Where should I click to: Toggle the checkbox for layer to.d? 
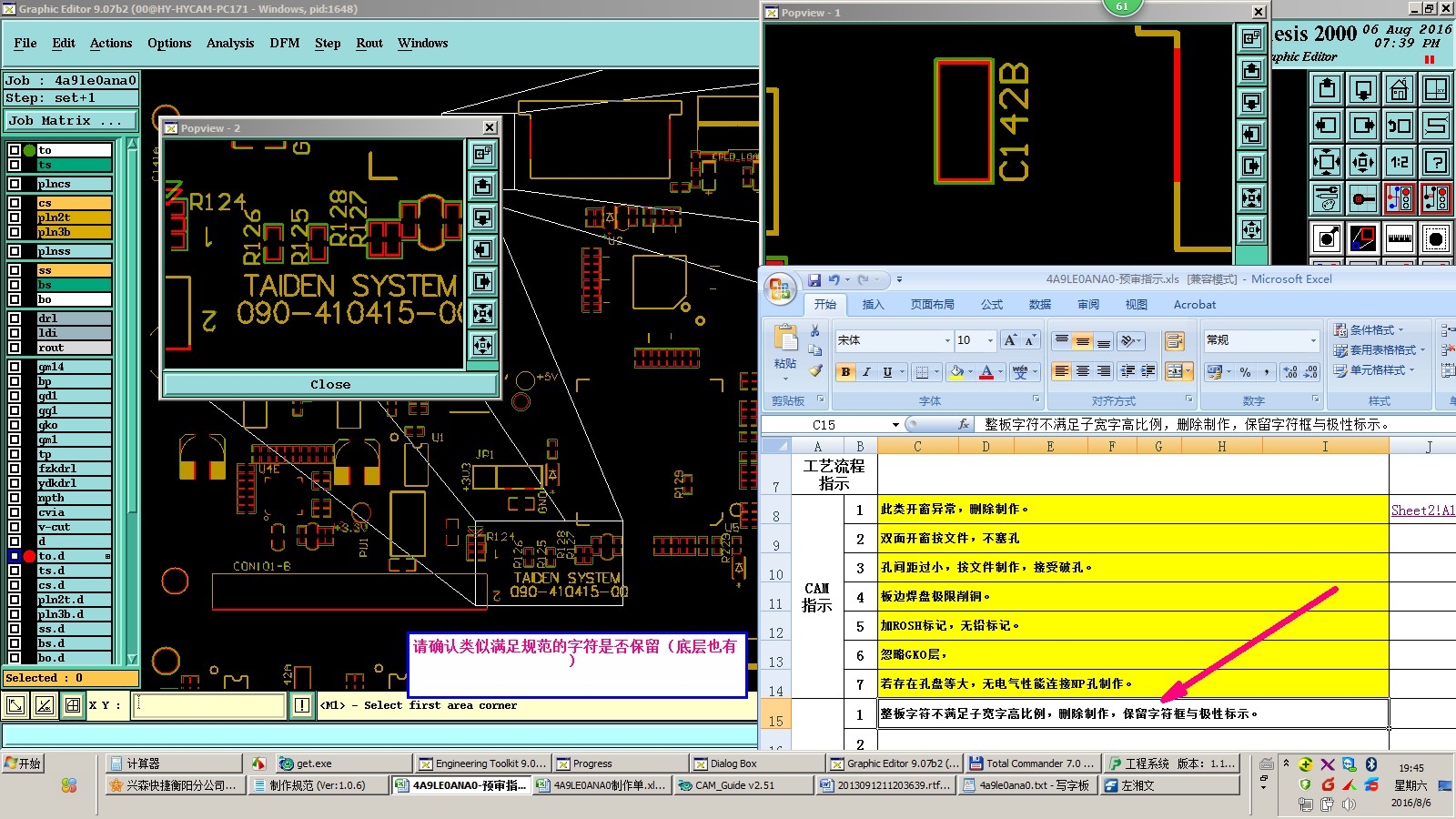point(15,556)
